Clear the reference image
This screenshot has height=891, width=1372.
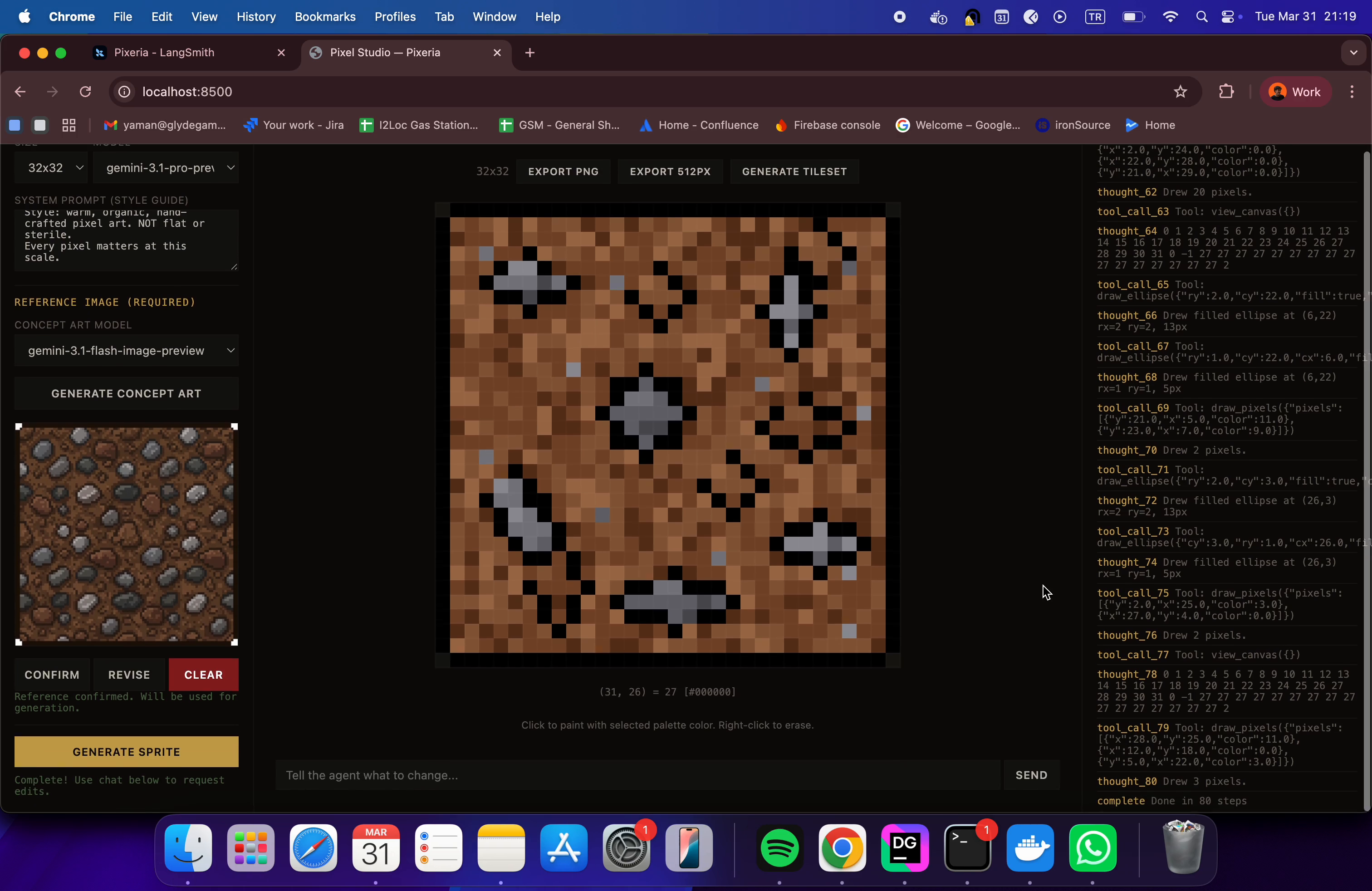(x=204, y=674)
